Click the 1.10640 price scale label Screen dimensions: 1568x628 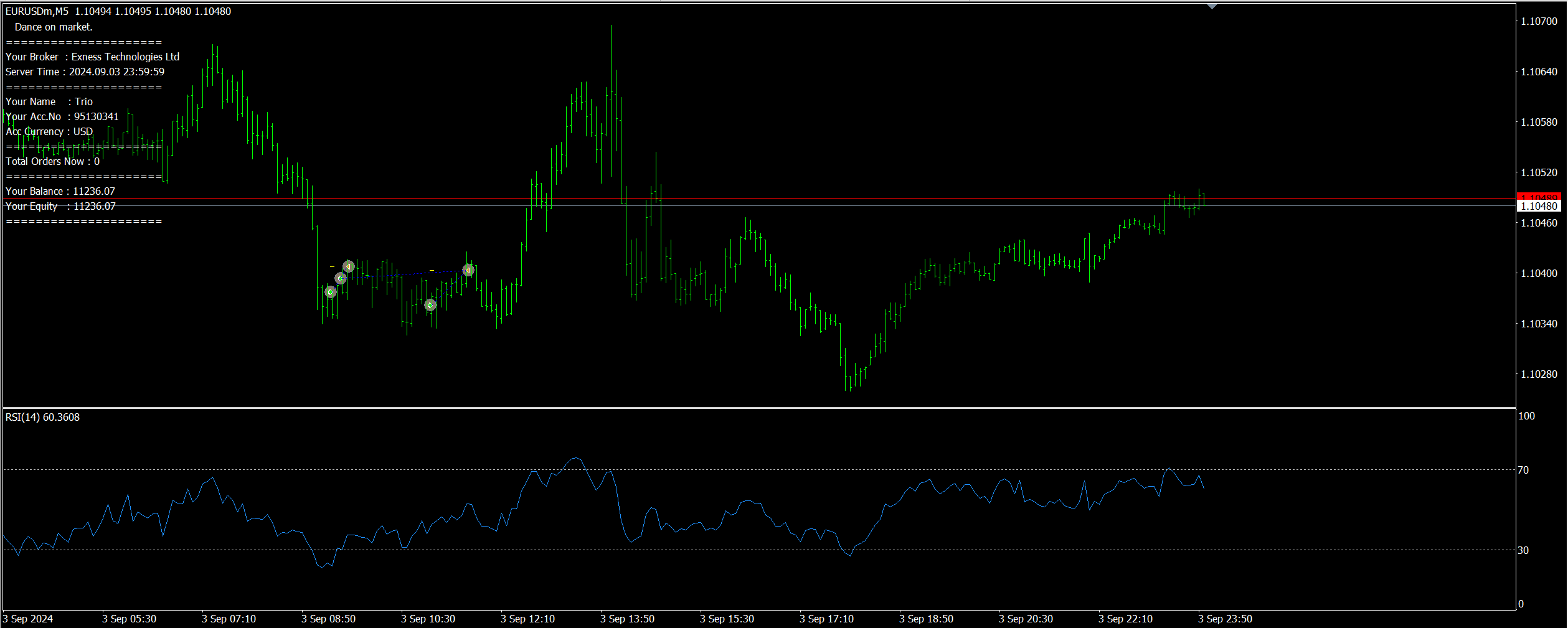point(1539,72)
